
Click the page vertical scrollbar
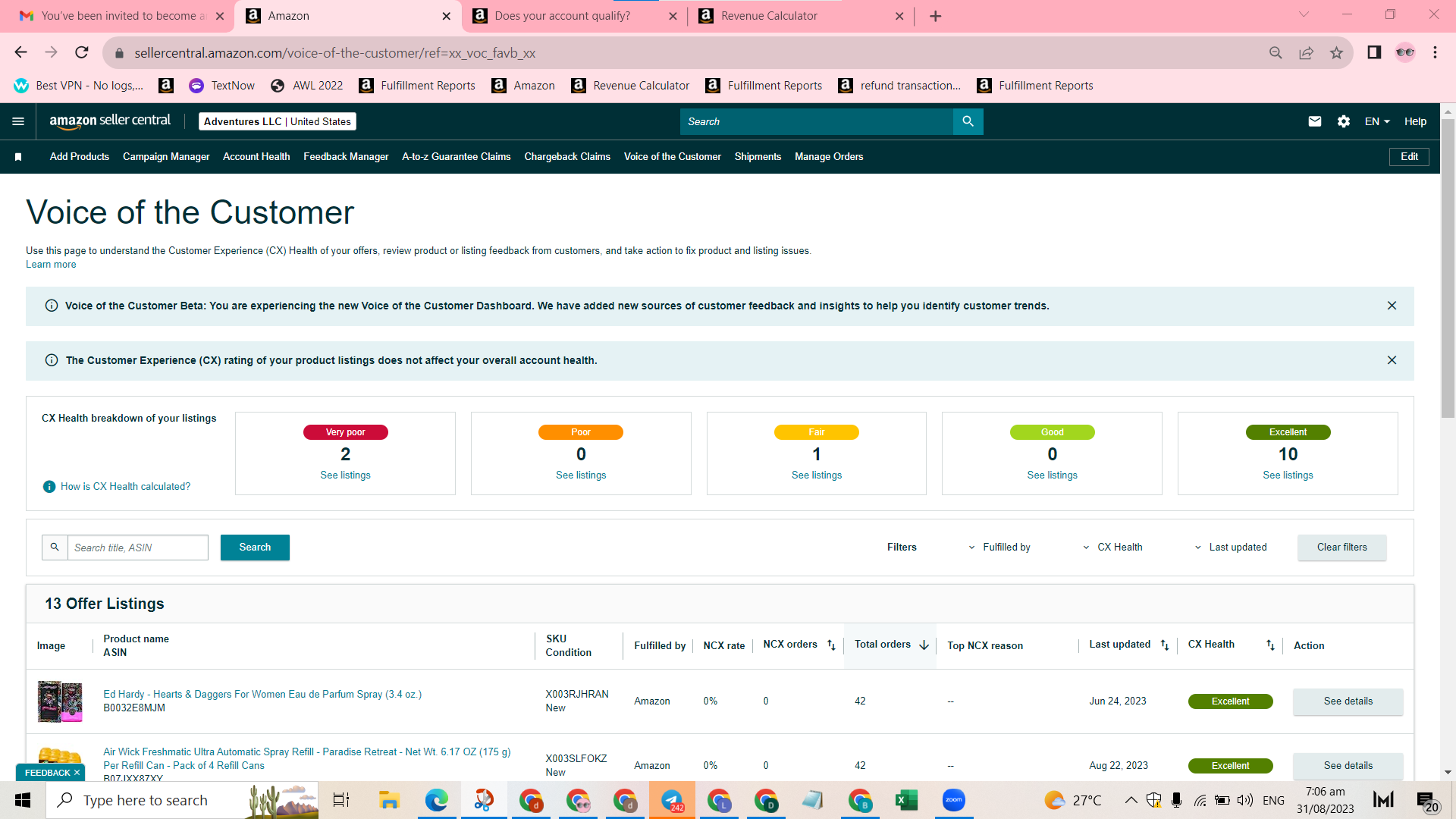coord(1448,268)
